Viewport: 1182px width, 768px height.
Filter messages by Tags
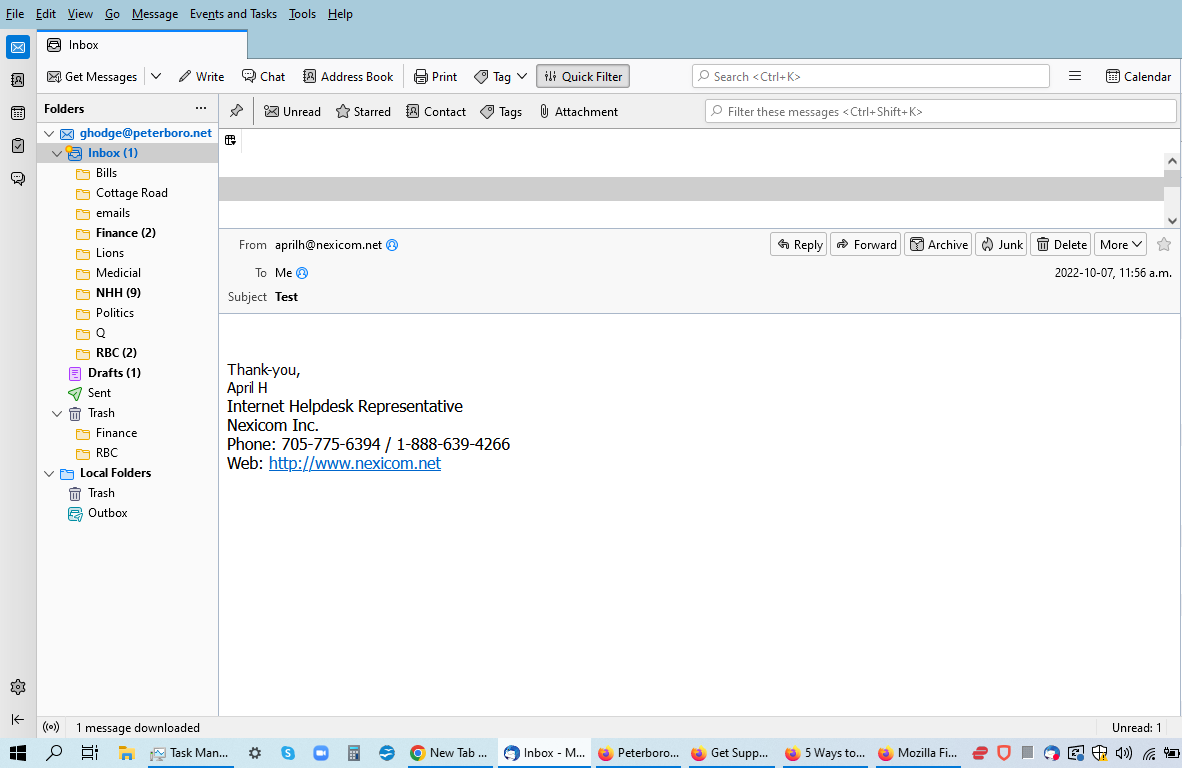[x=501, y=112]
